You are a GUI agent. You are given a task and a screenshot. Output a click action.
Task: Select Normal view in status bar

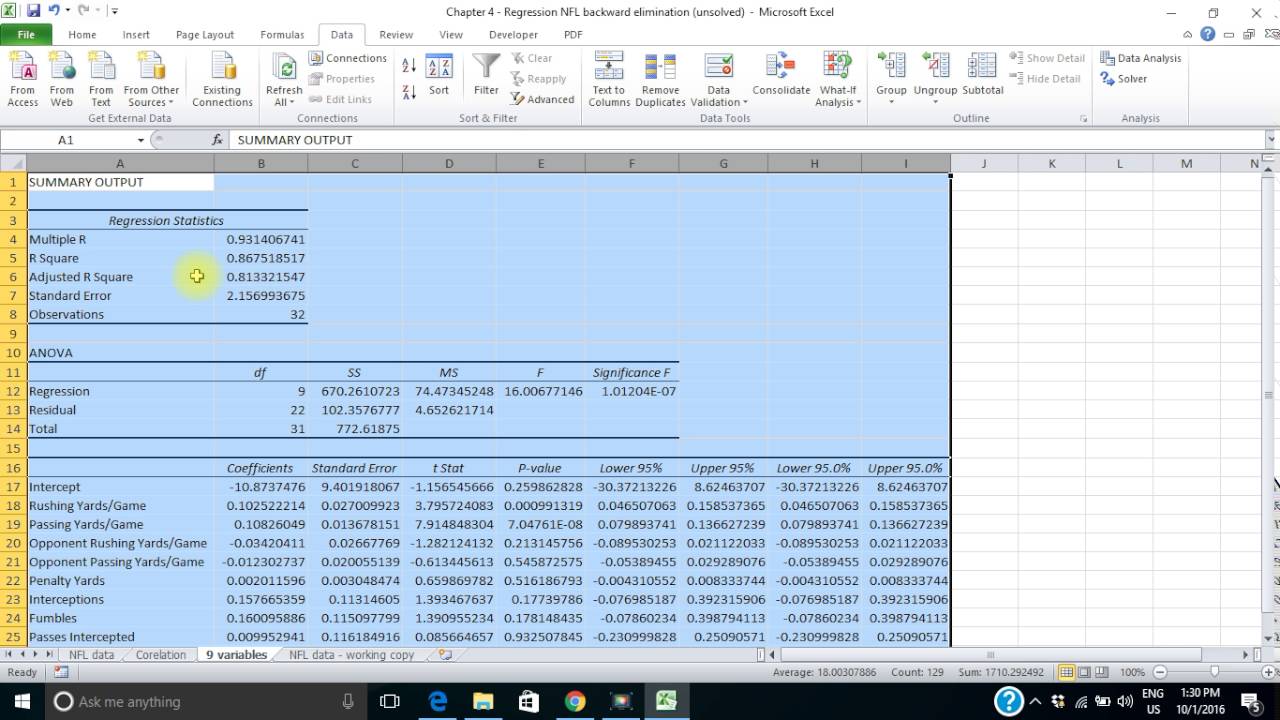coord(1068,672)
